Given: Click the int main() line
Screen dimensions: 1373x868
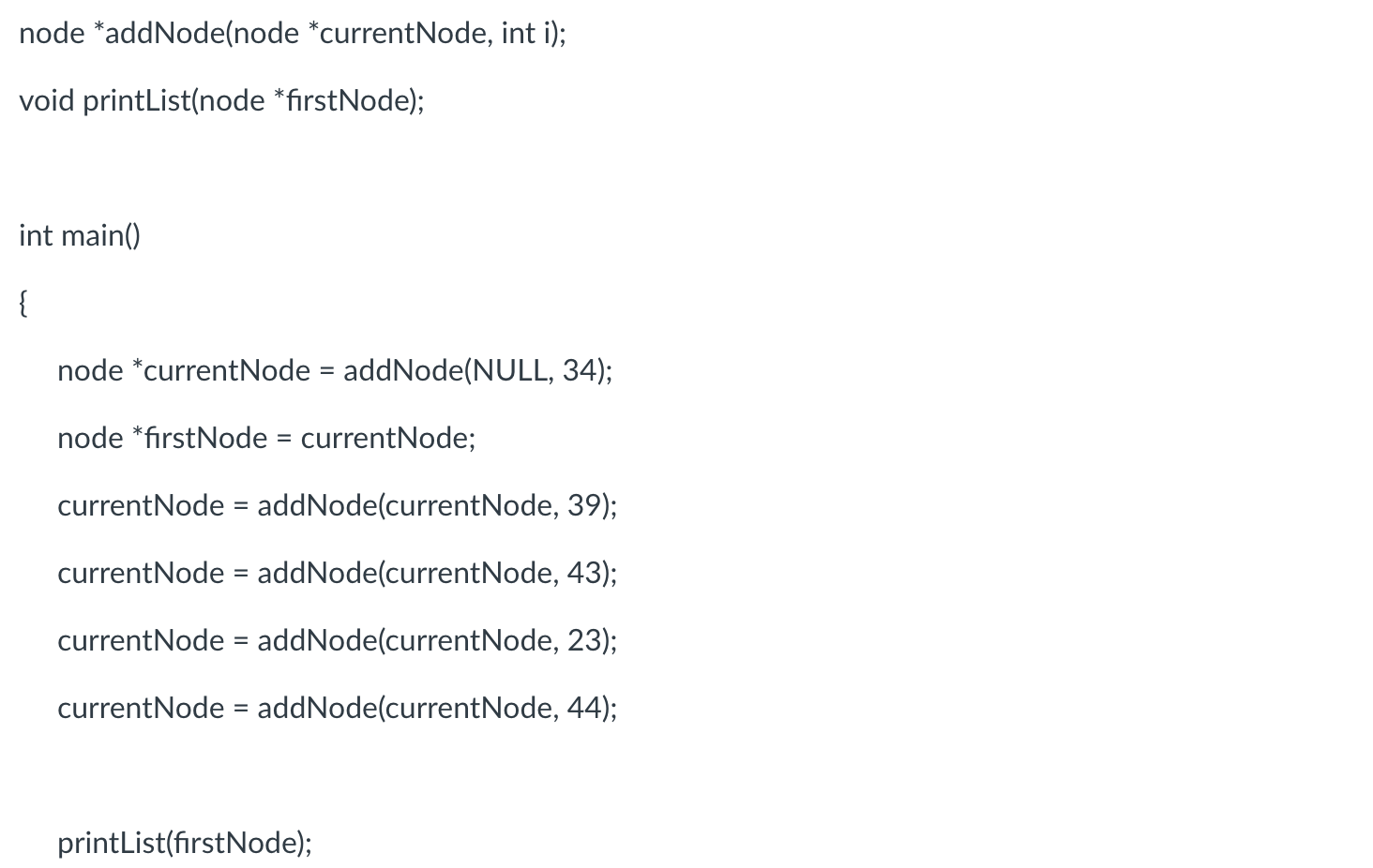Looking at the screenshot, I should (80, 236).
